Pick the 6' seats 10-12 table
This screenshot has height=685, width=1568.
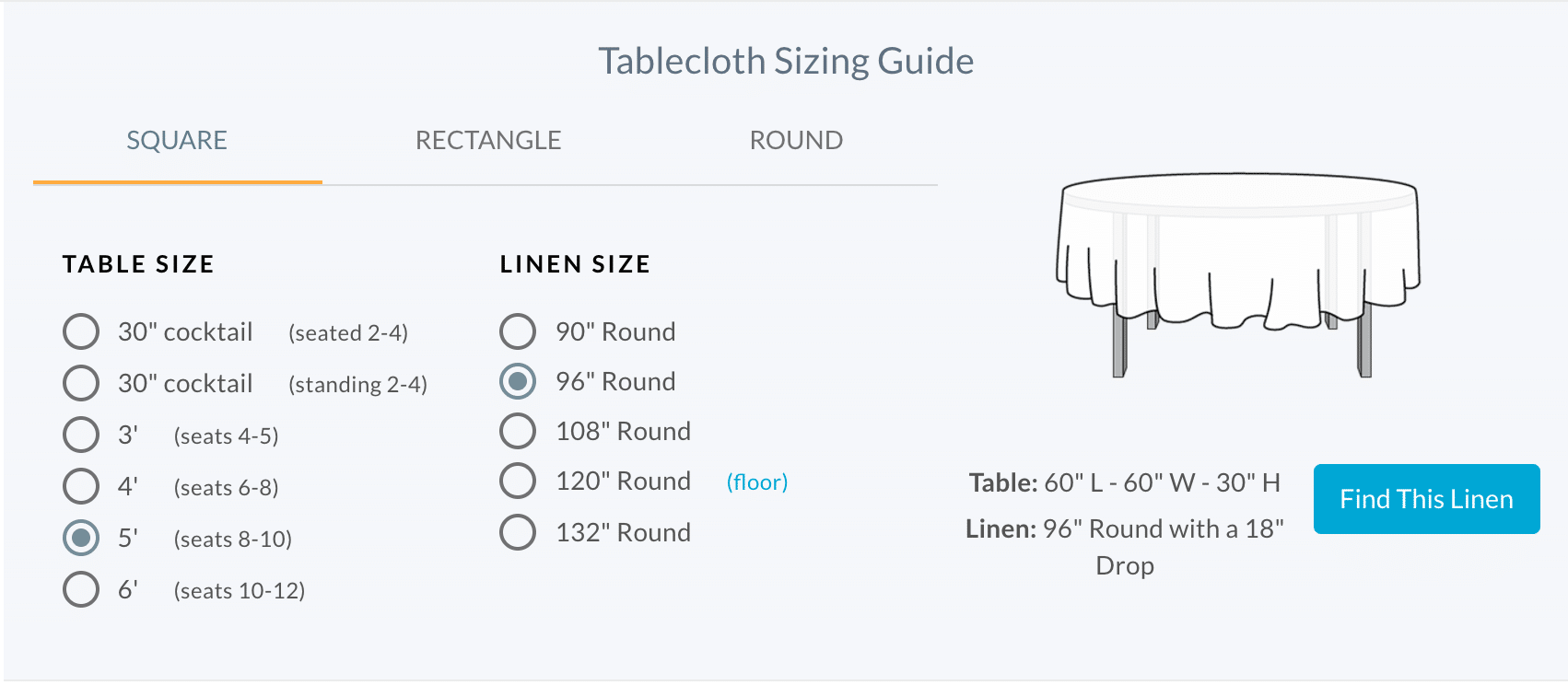pyautogui.click(x=81, y=589)
